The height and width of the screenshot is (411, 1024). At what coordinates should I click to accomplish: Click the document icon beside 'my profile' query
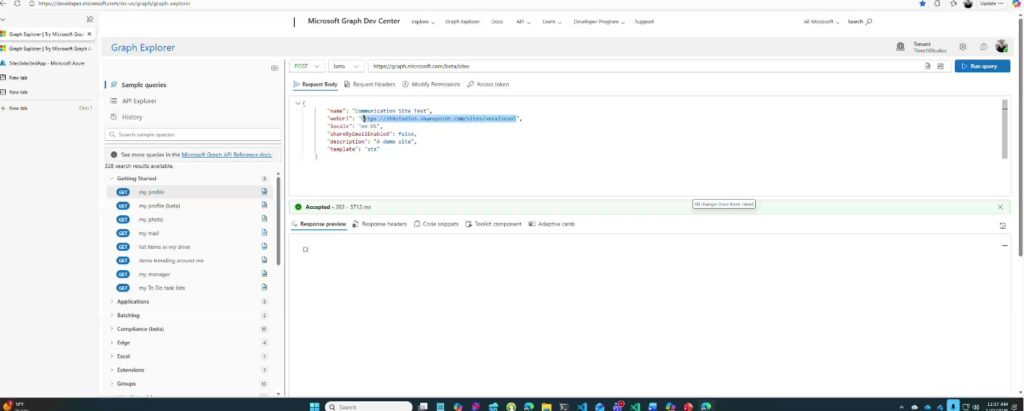pyautogui.click(x=265, y=191)
